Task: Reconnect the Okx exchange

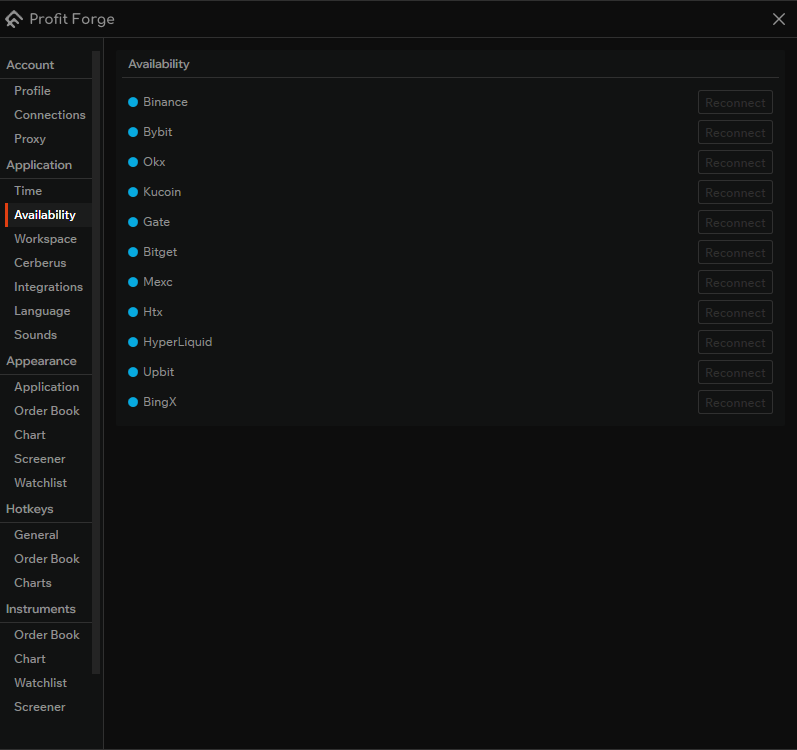Action: 735,163
